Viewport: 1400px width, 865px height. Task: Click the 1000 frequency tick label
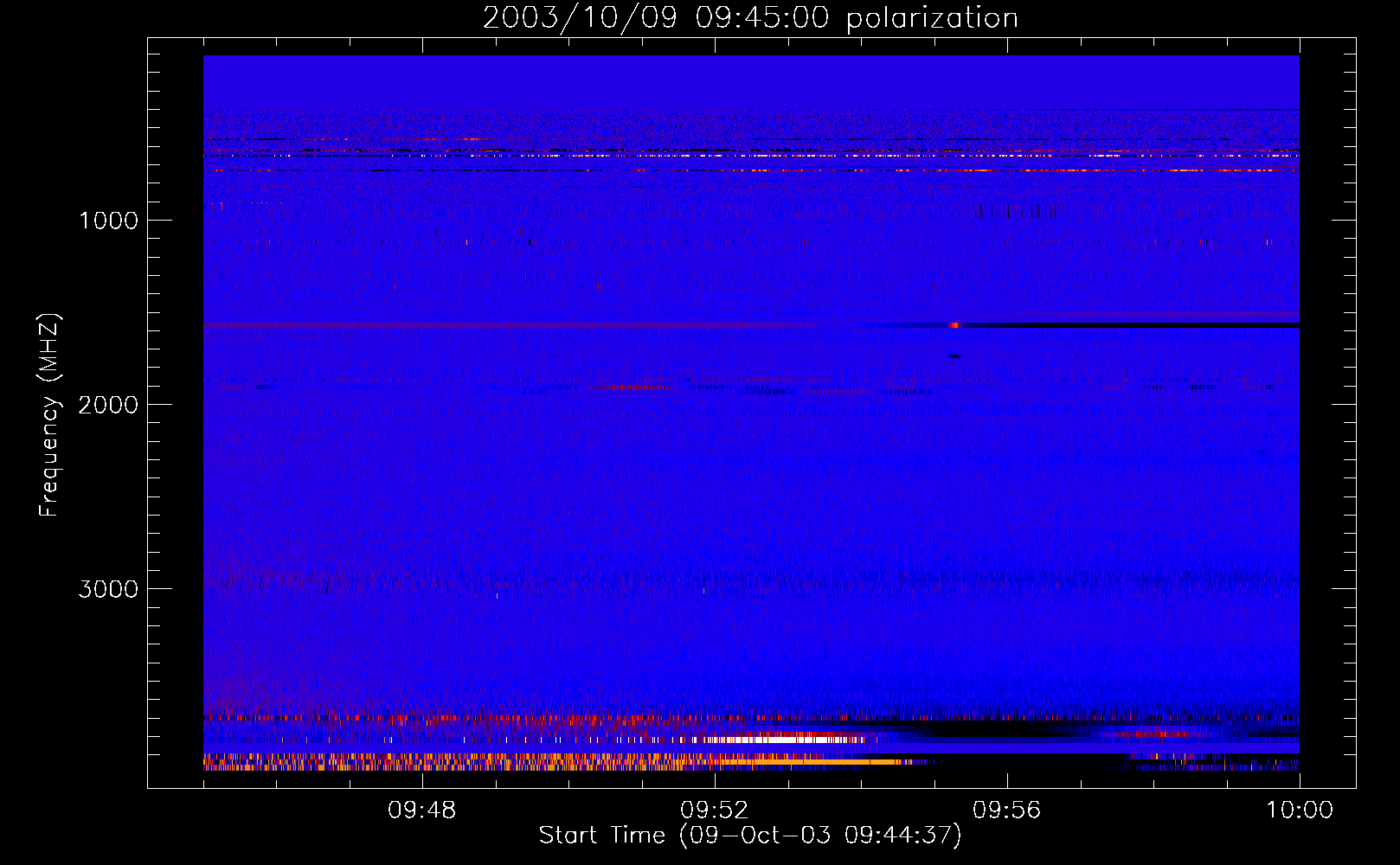click(x=108, y=221)
